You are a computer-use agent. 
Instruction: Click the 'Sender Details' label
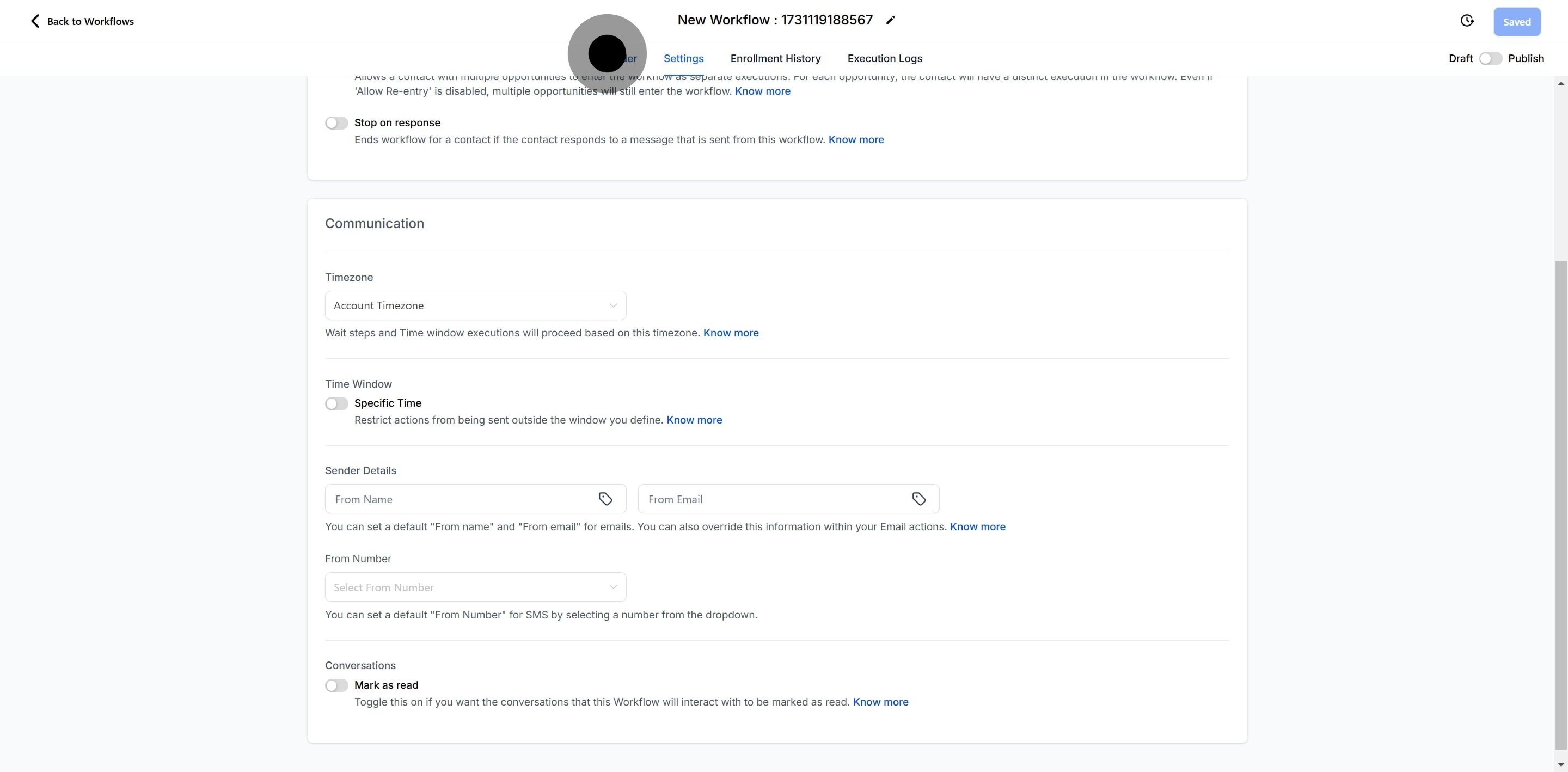pos(360,470)
